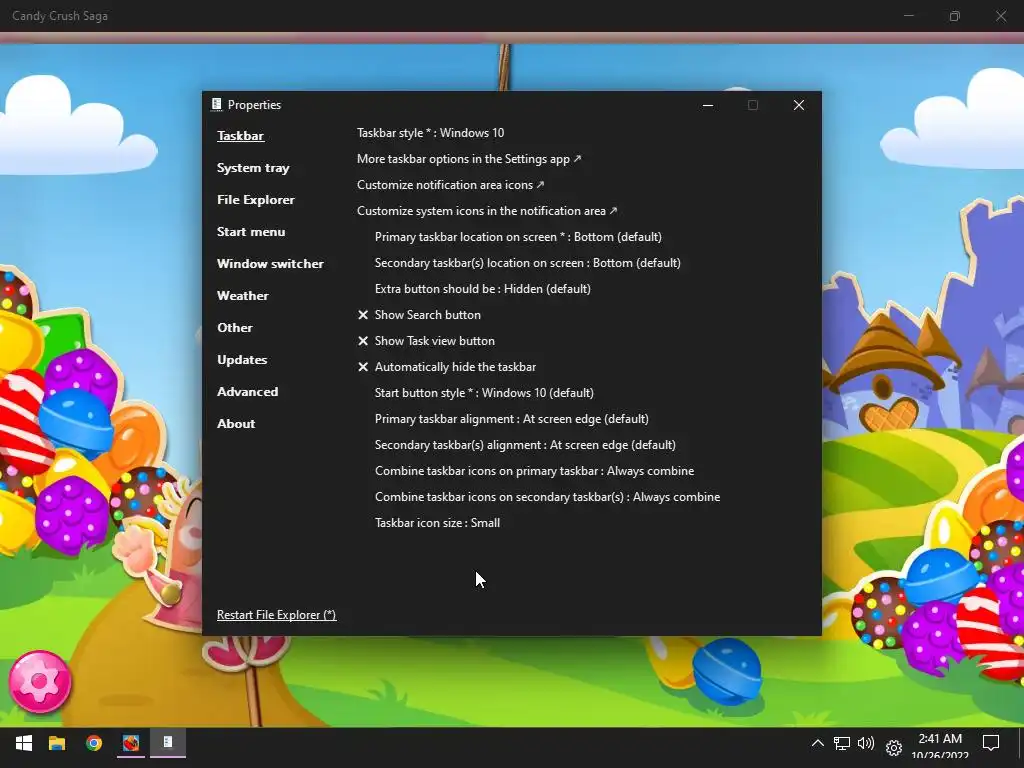Open Customize system icons in notification area

pyautogui.click(x=487, y=211)
